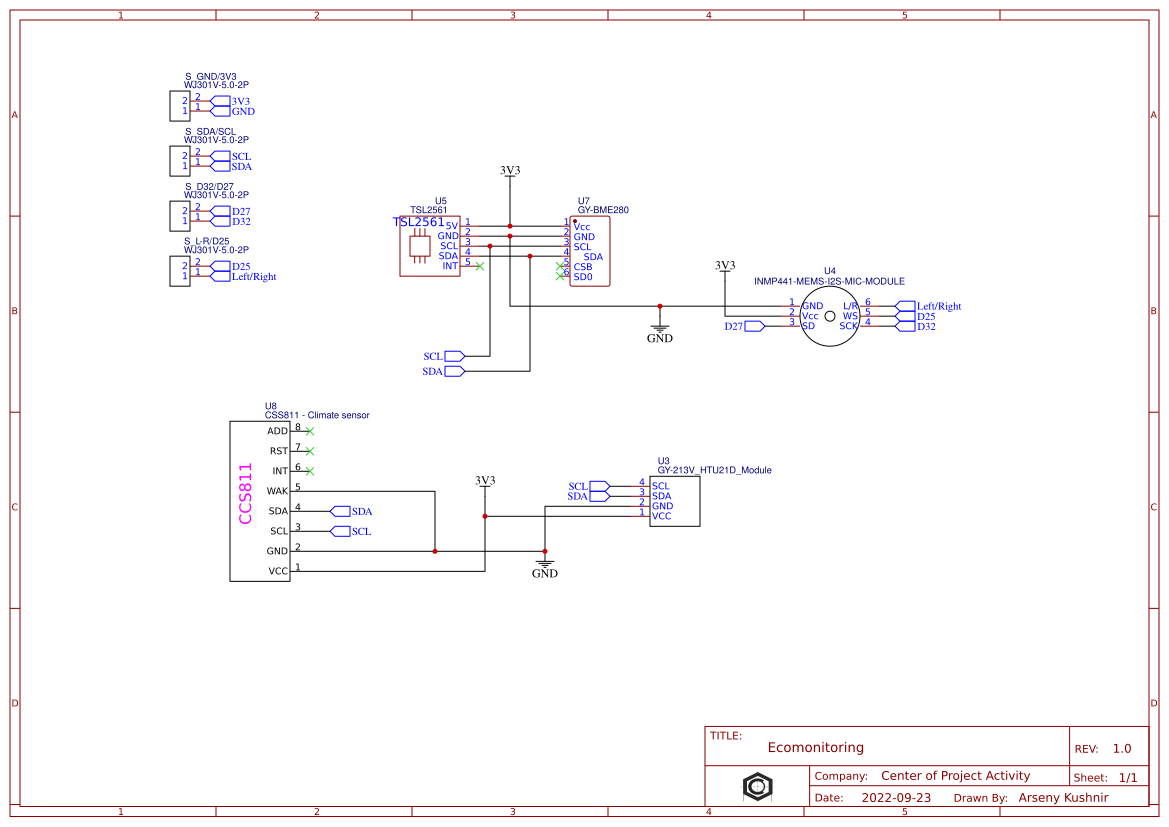Click the SCL net port near U5
This screenshot has height=827, width=1169.
tap(445, 355)
